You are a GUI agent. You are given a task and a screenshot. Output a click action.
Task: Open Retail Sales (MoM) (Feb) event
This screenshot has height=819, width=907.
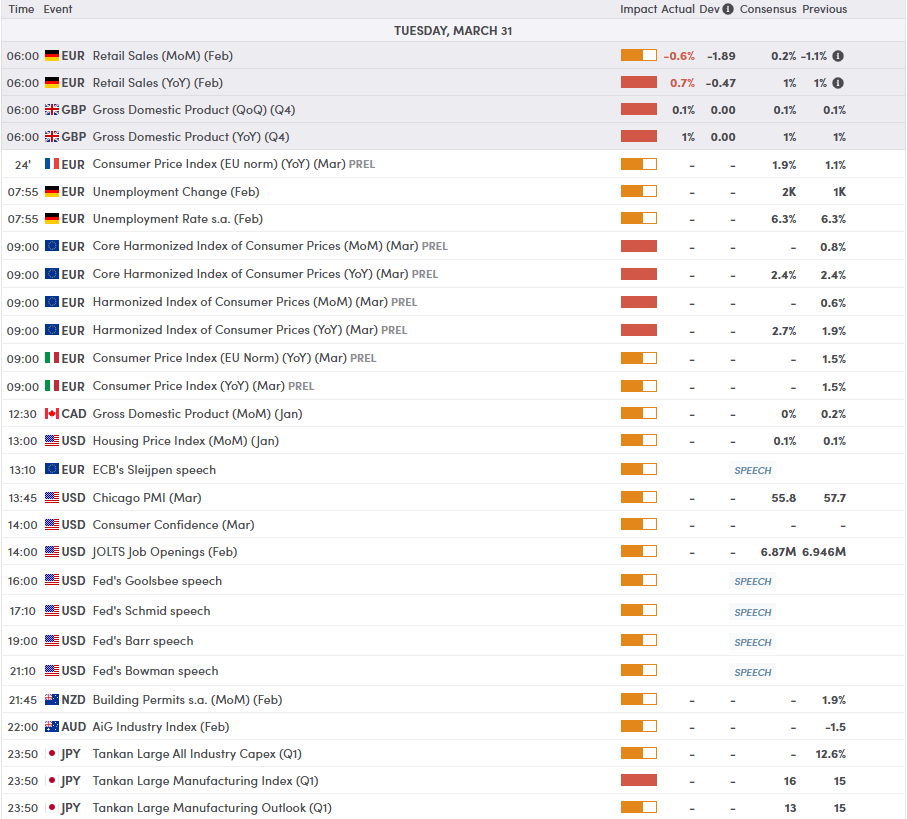click(163, 56)
